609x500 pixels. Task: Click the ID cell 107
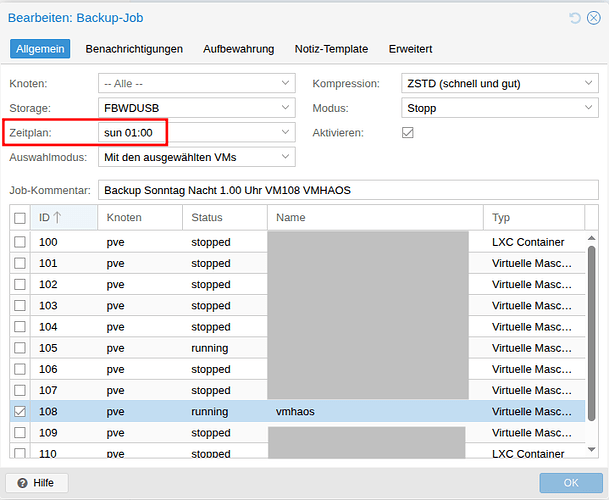click(48, 390)
